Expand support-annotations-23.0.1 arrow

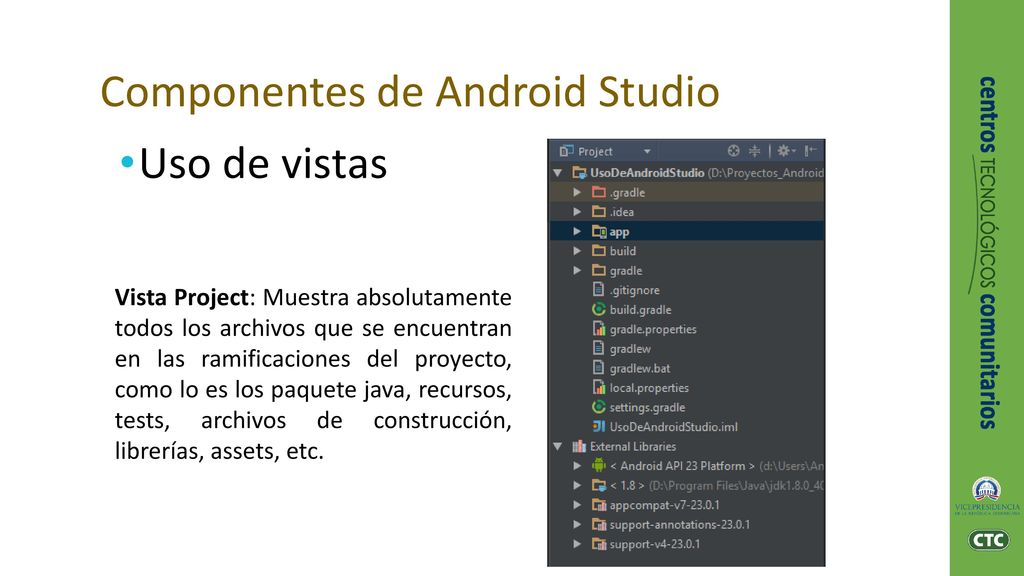(577, 524)
